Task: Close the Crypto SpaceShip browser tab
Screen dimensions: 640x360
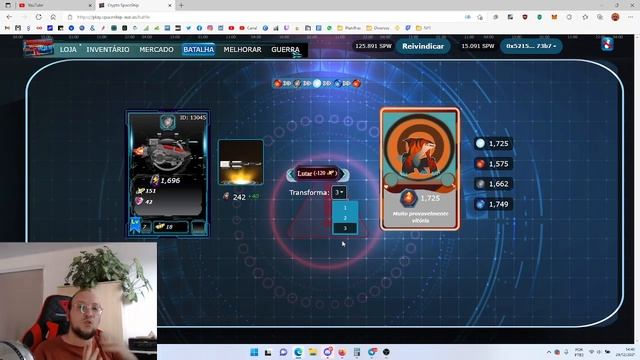Action: point(170,6)
